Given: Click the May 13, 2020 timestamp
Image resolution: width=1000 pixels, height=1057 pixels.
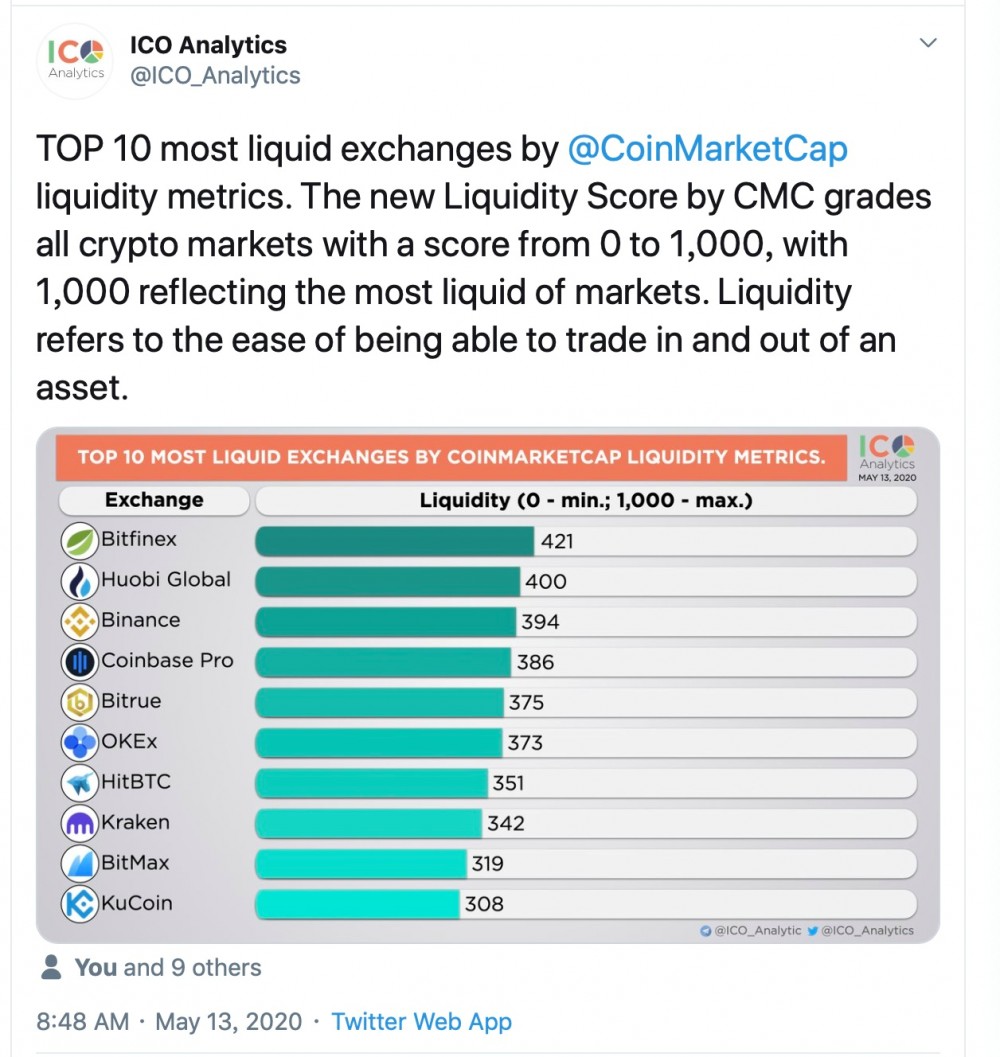Looking at the screenshot, I should (x=230, y=1022).
